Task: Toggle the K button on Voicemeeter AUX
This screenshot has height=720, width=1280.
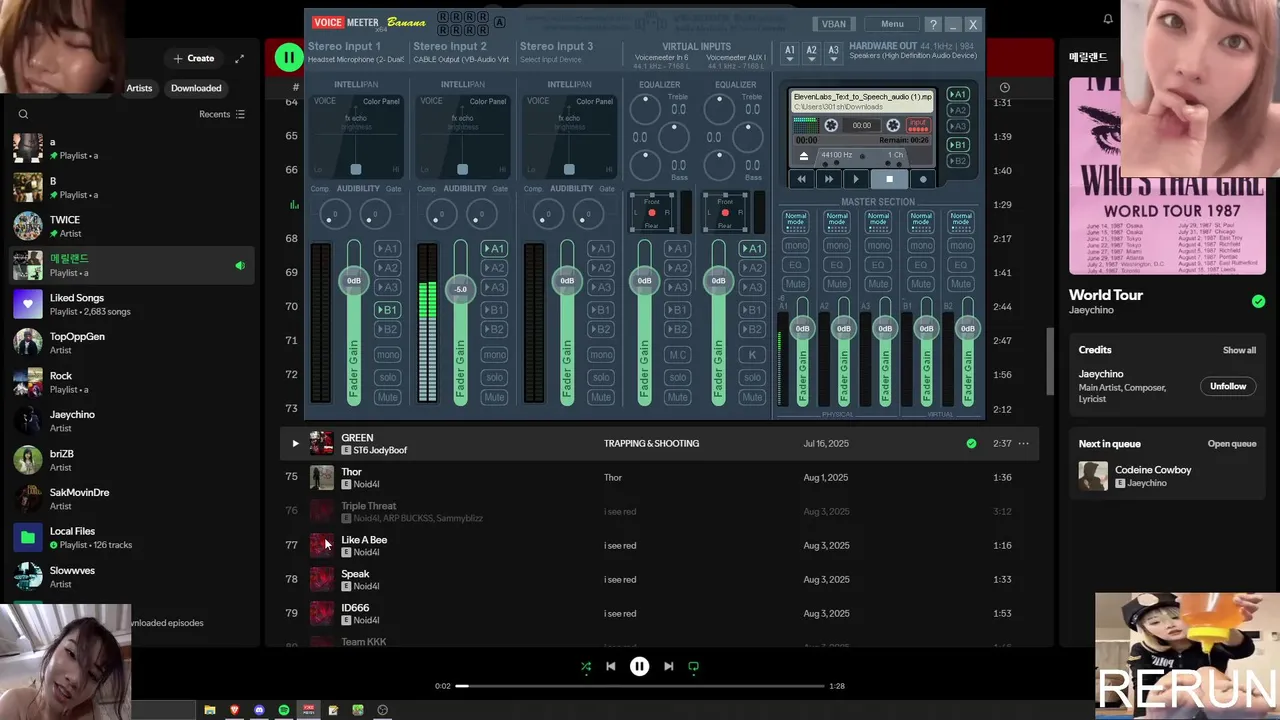Action: pyautogui.click(x=752, y=354)
